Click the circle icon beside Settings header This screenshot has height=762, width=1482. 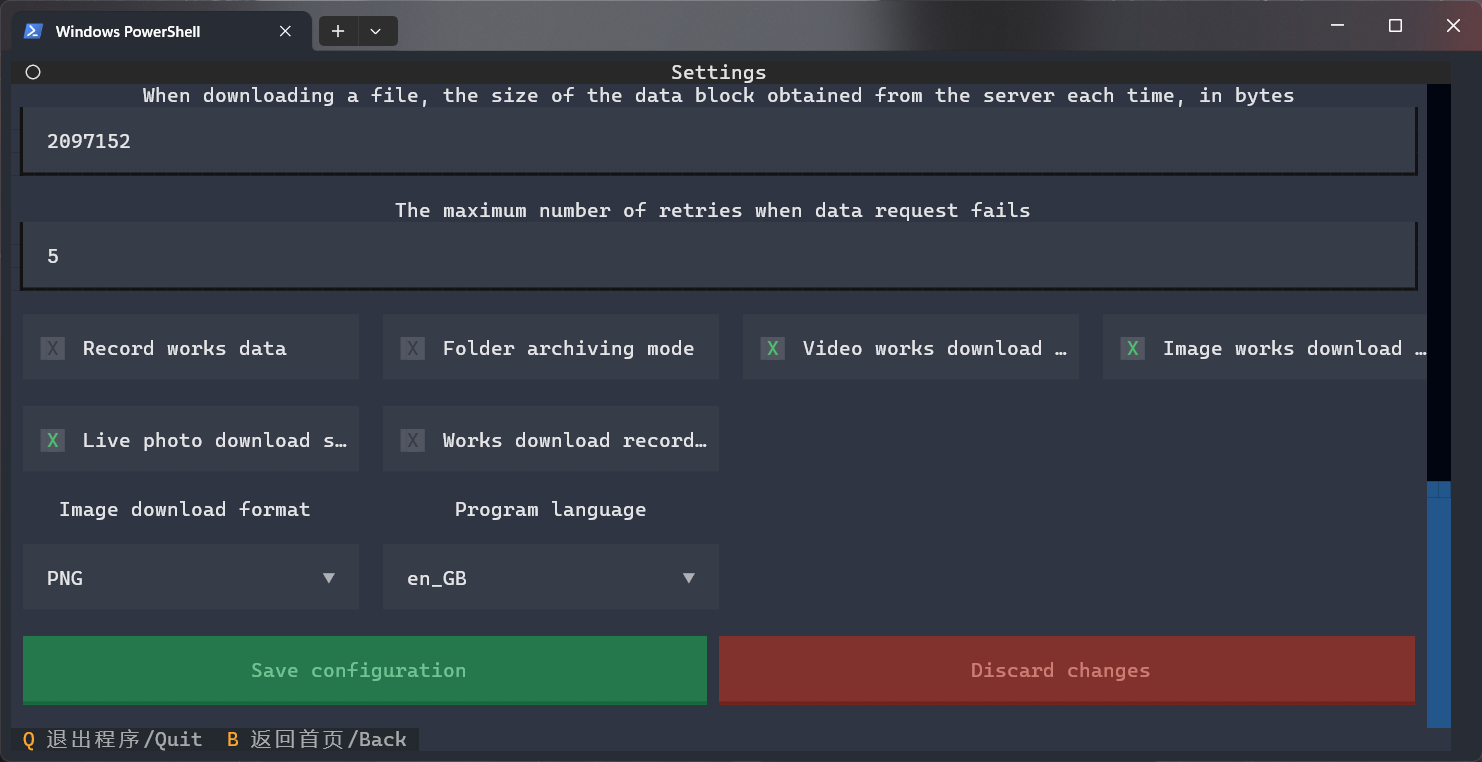33,72
